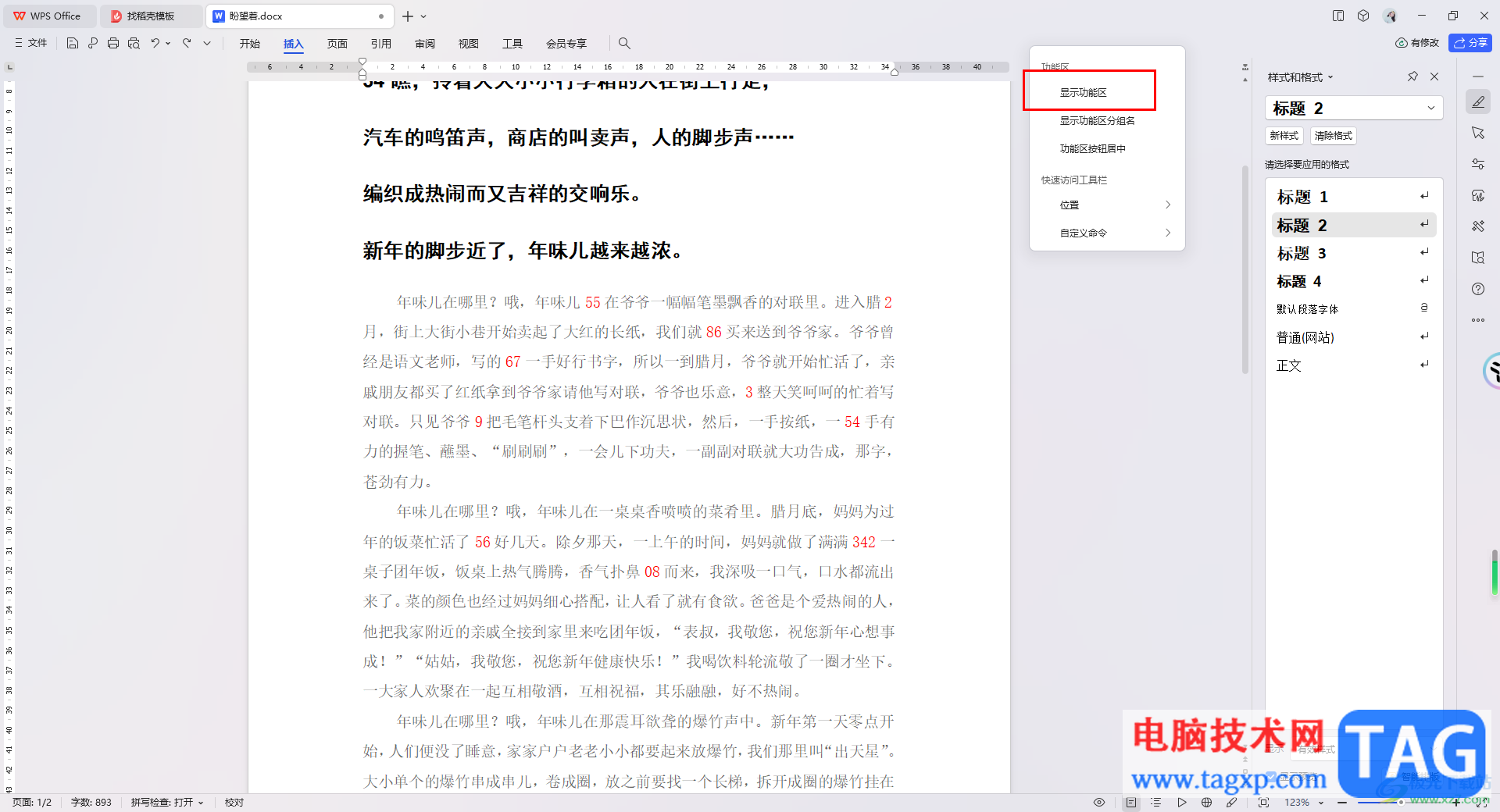Screen dimensions: 1500x812
Task: Open the current style Heading 2 dropdown
Action: [x=1431, y=108]
